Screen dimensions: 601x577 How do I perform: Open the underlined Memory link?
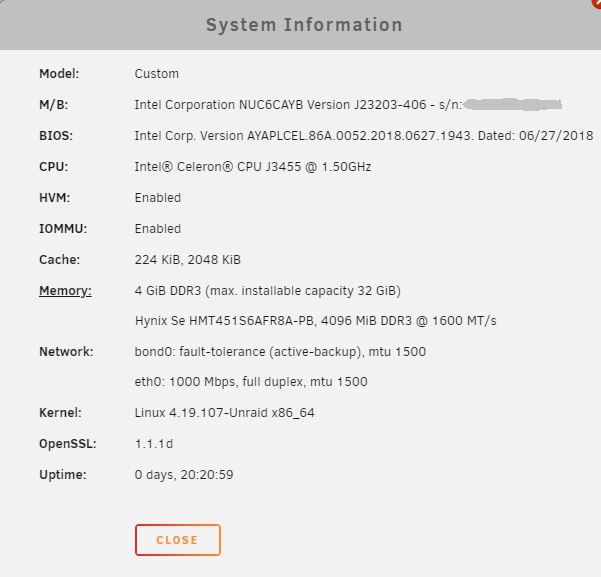click(x=65, y=291)
